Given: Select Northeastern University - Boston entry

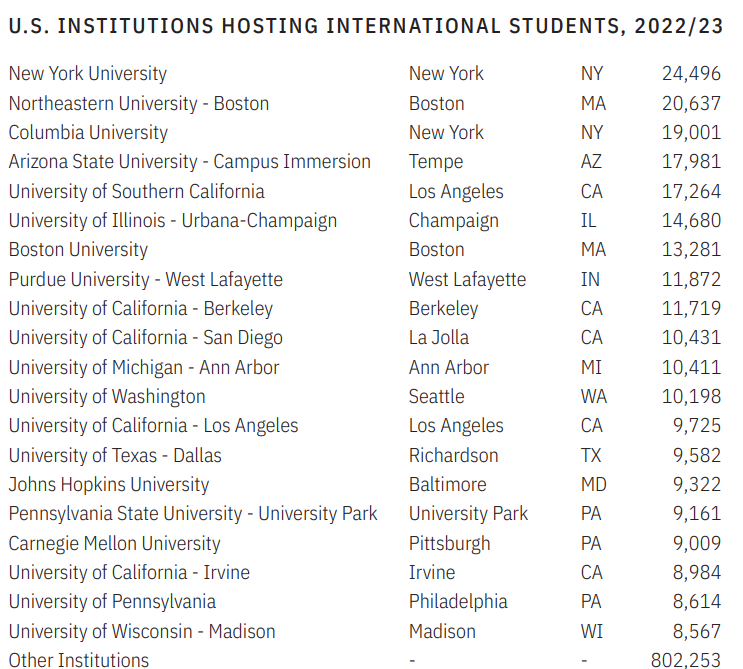Looking at the screenshot, I should 139,103.
